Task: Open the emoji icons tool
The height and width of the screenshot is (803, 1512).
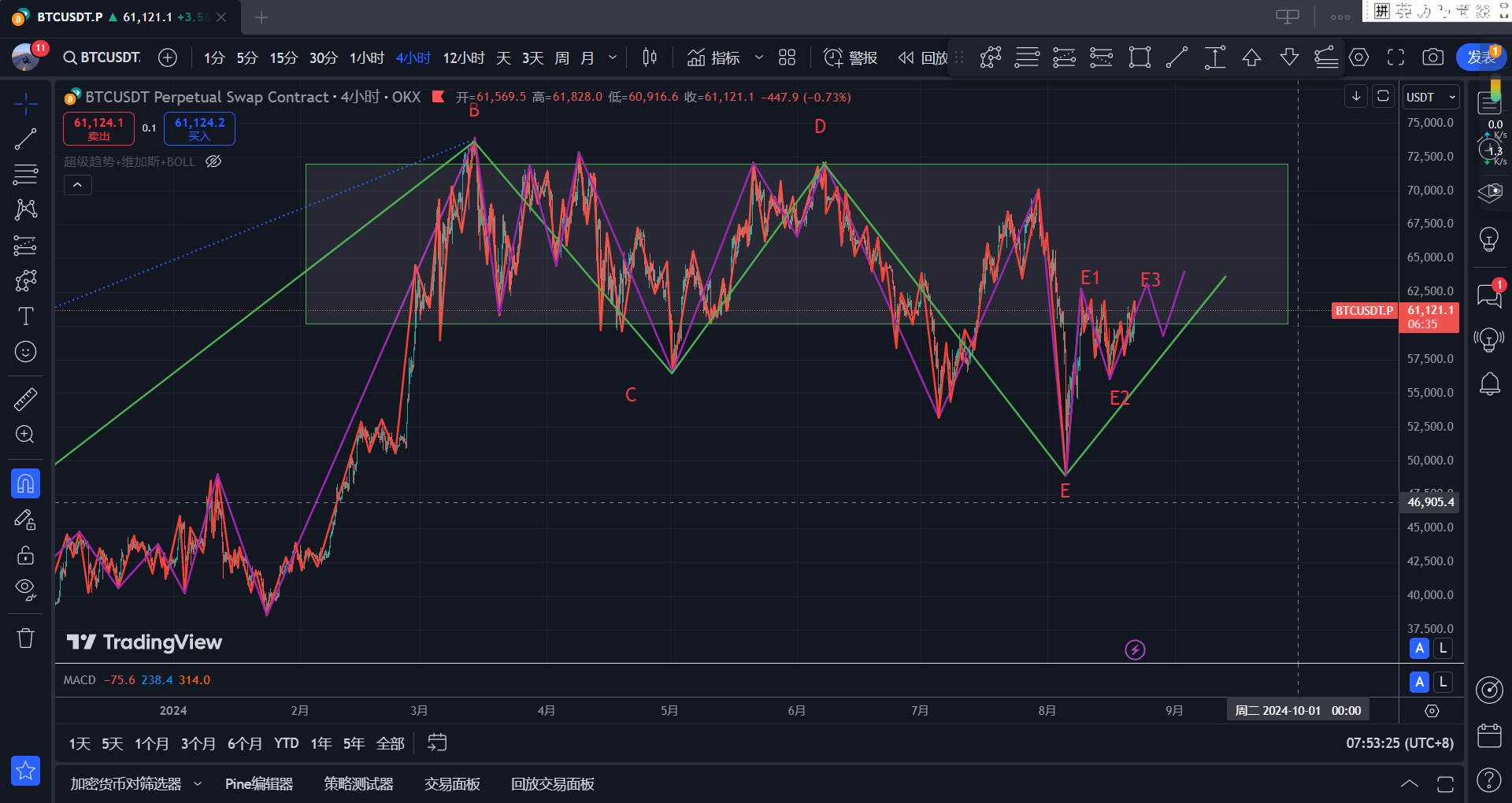Action: (x=25, y=352)
